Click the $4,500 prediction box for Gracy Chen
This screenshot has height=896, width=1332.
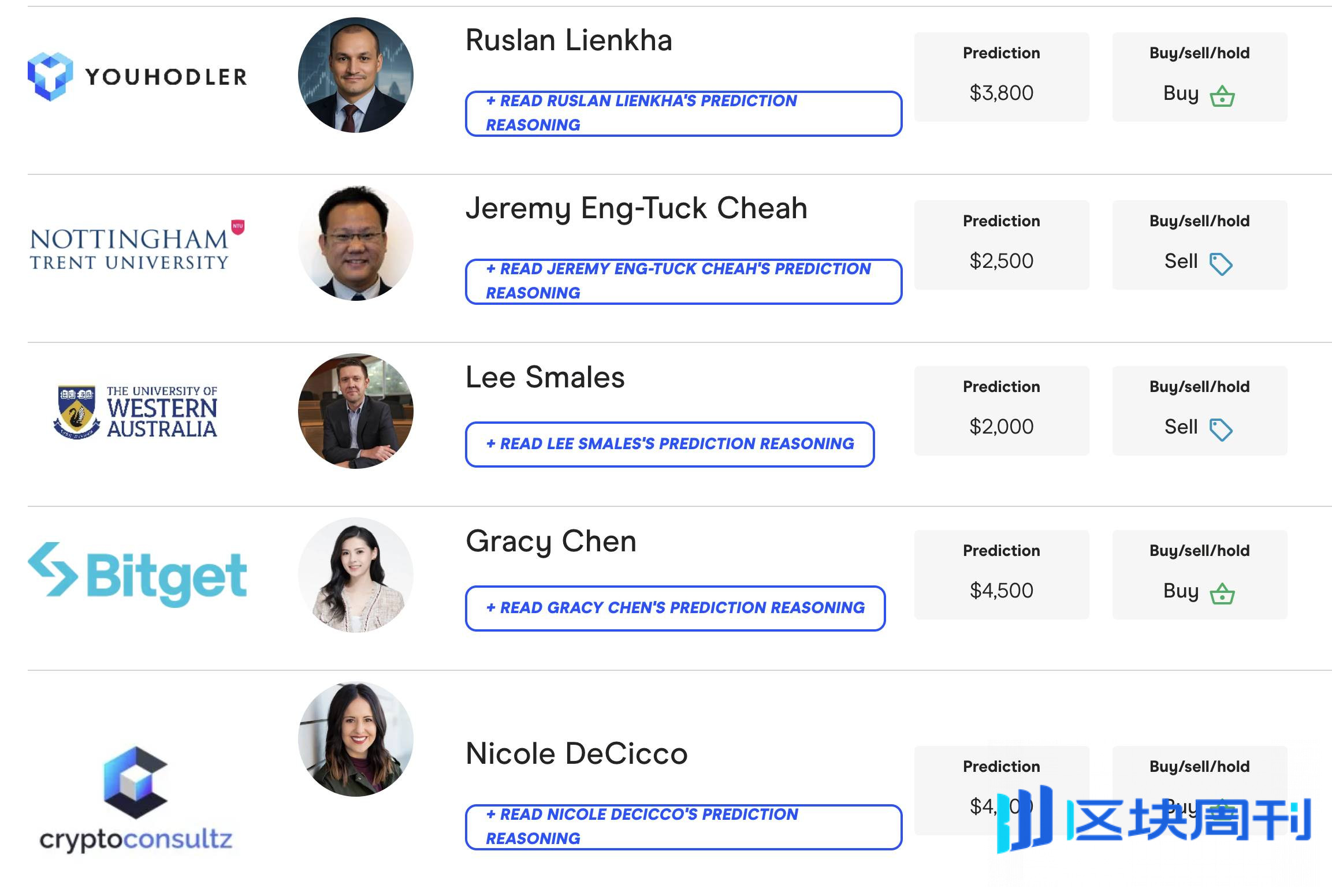pos(1002,574)
